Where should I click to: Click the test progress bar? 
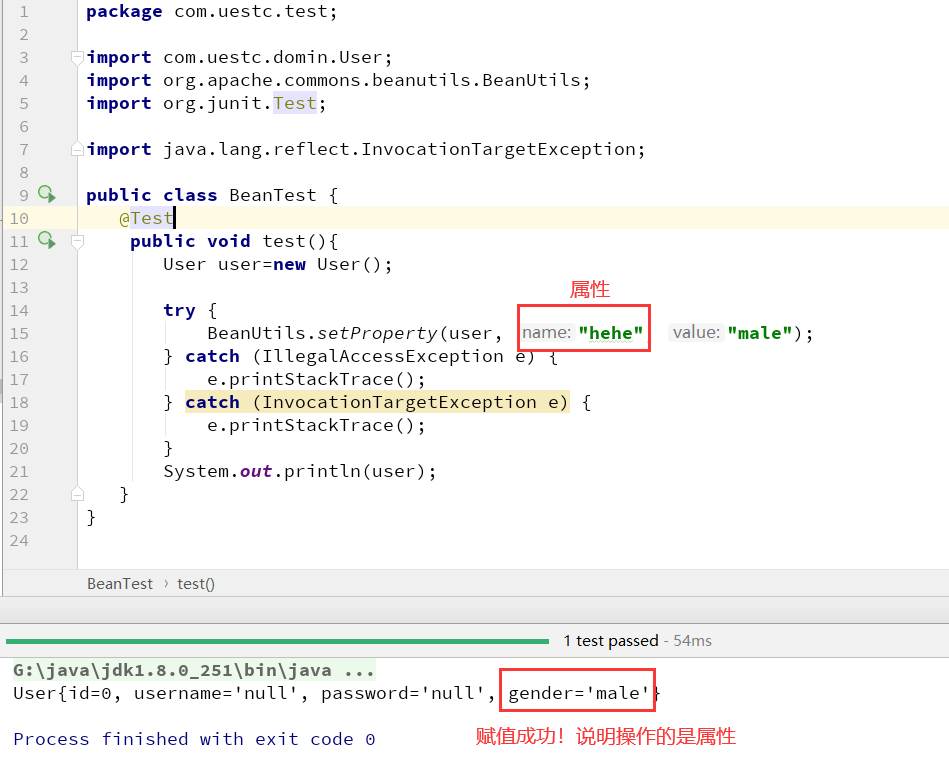tap(277, 641)
